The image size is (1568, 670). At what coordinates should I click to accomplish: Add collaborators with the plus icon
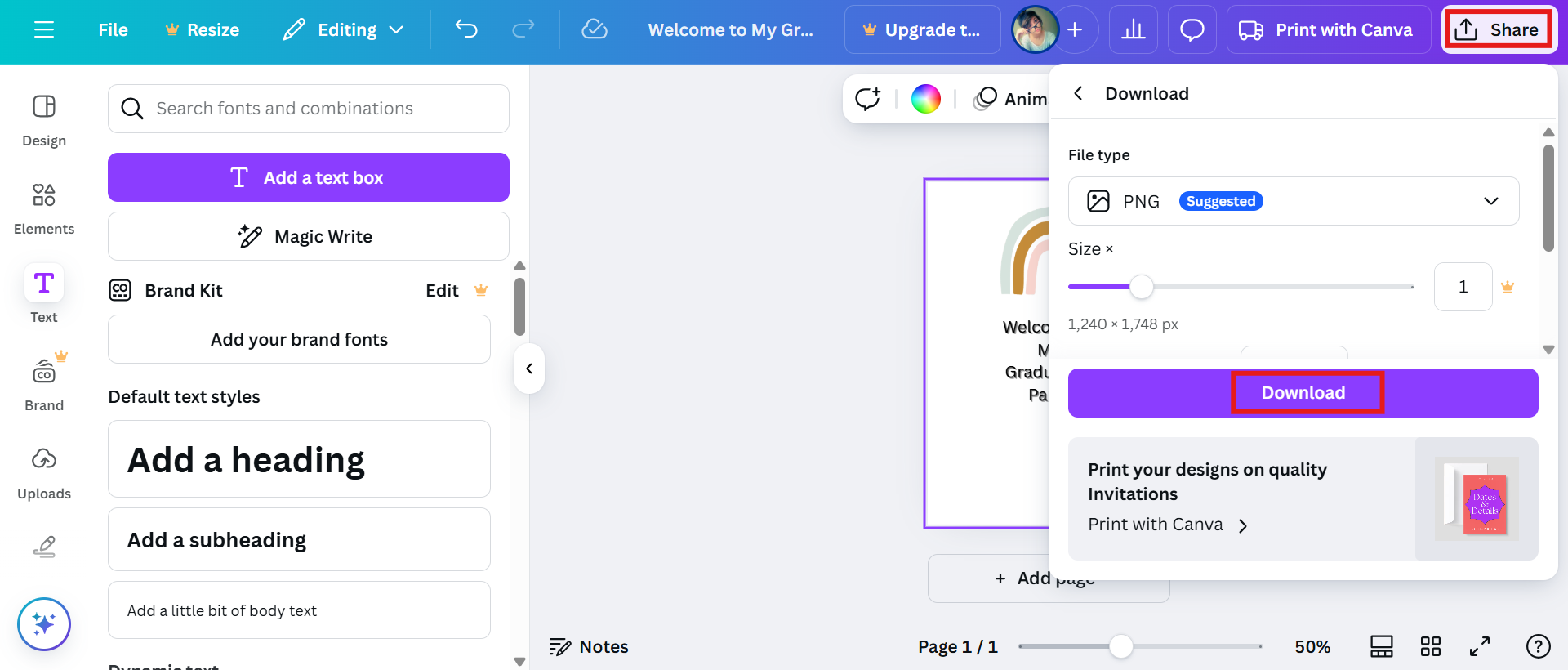1076,30
